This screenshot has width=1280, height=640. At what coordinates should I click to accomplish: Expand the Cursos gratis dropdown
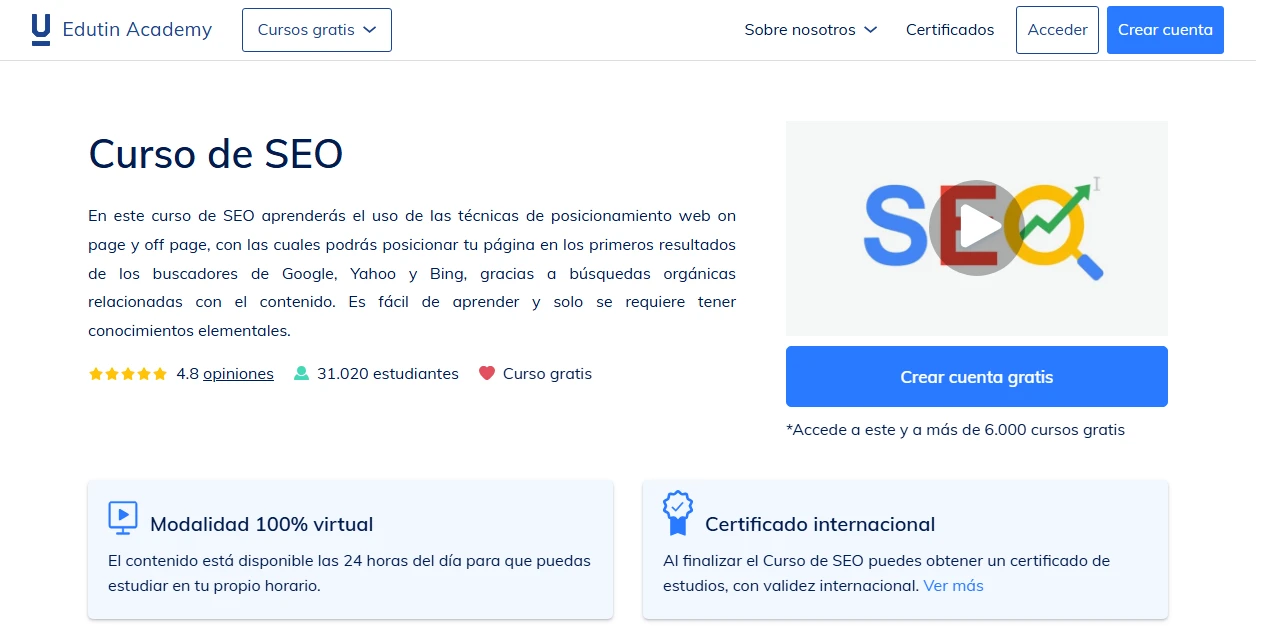317,30
